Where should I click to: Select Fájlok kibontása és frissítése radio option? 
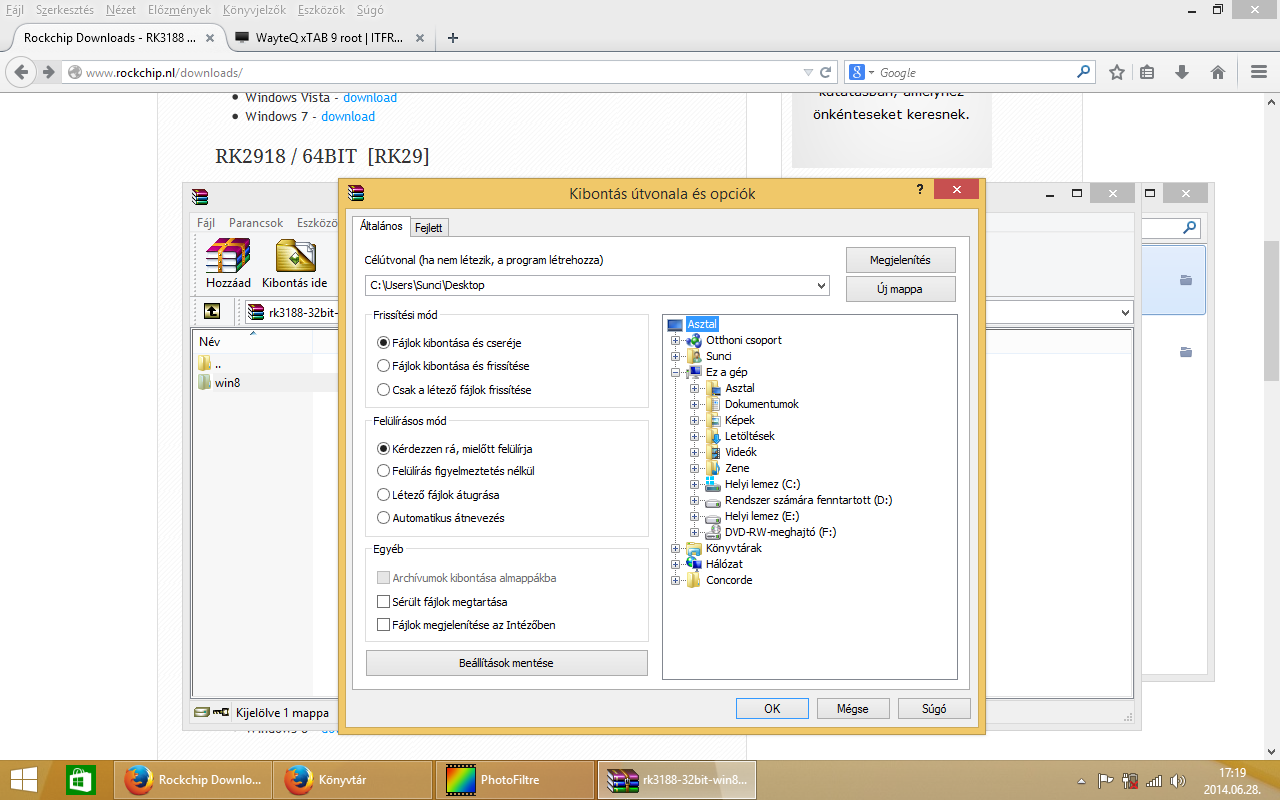point(383,366)
